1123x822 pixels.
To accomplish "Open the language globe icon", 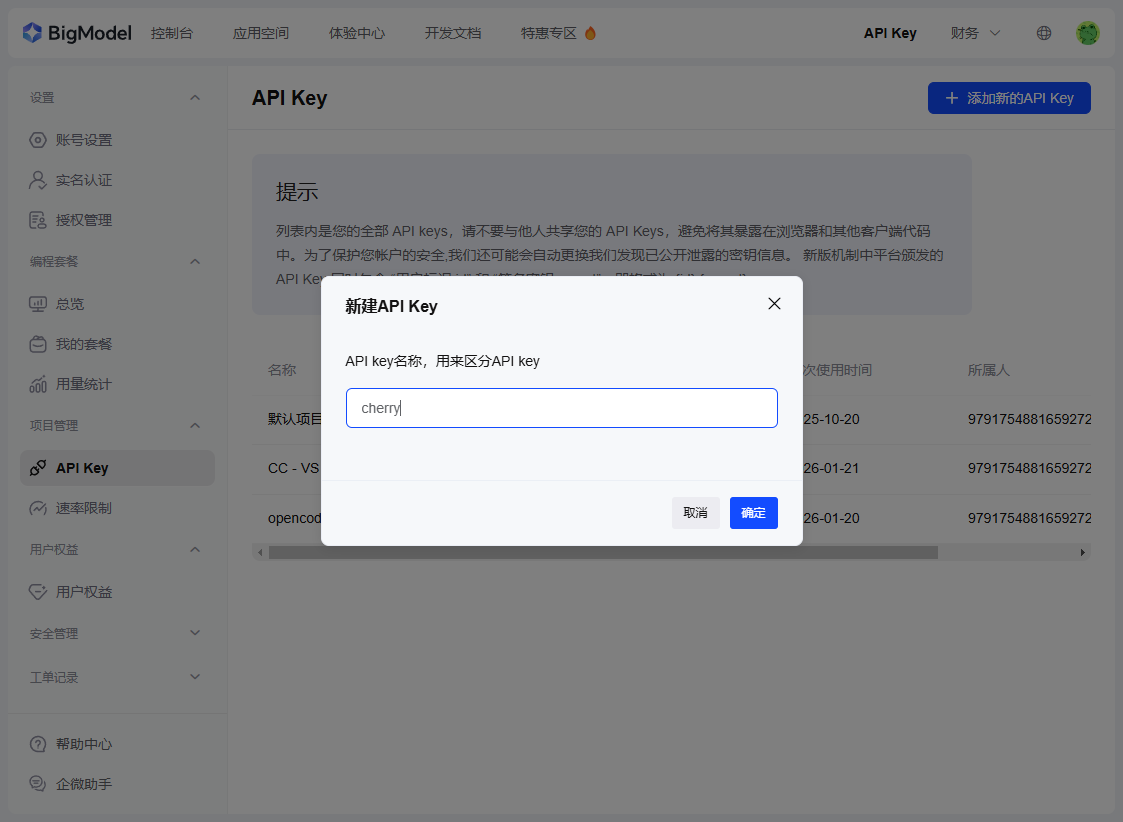I will pyautogui.click(x=1044, y=33).
